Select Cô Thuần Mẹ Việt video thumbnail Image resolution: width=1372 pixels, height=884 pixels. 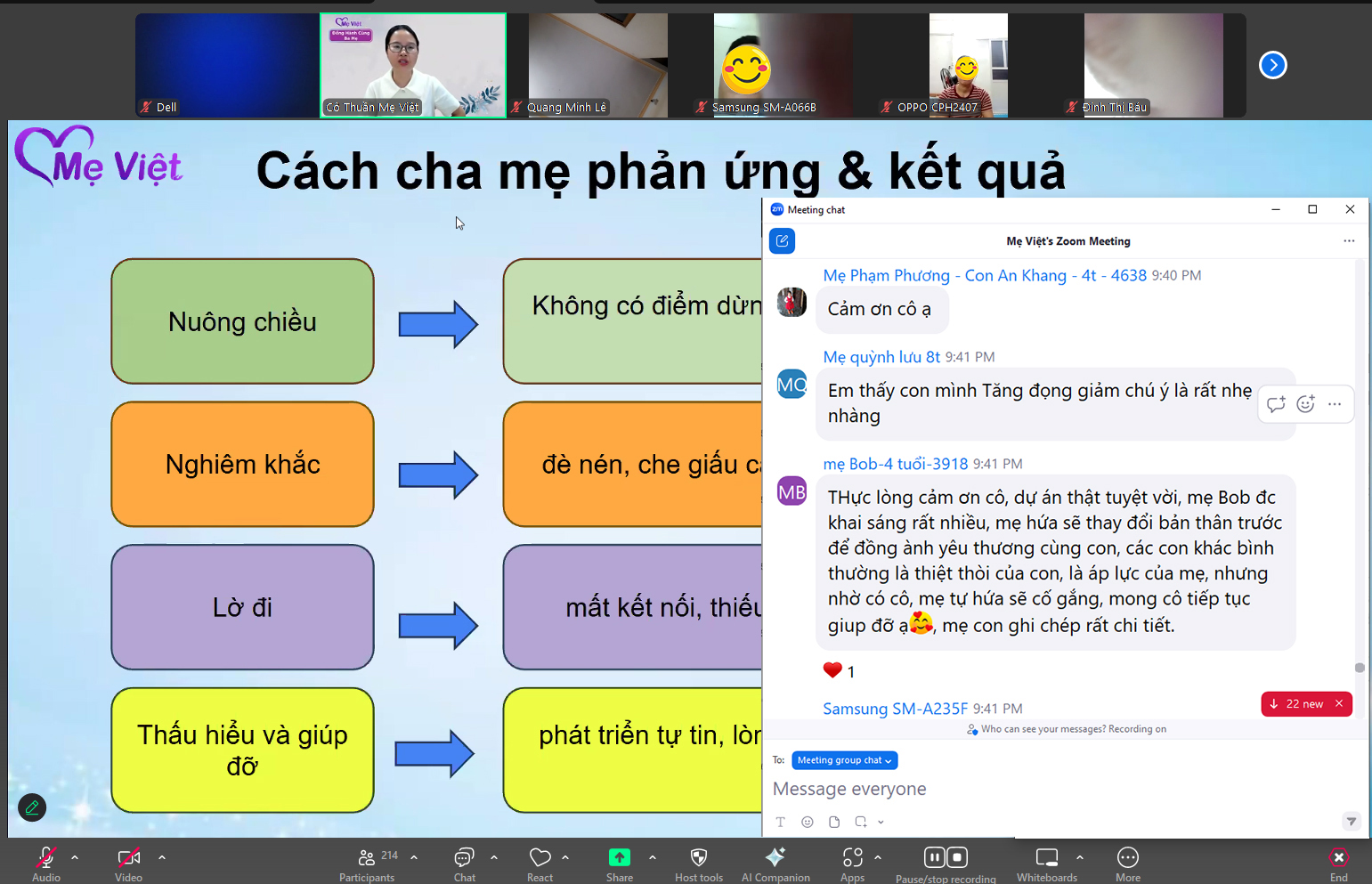coord(413,65)
